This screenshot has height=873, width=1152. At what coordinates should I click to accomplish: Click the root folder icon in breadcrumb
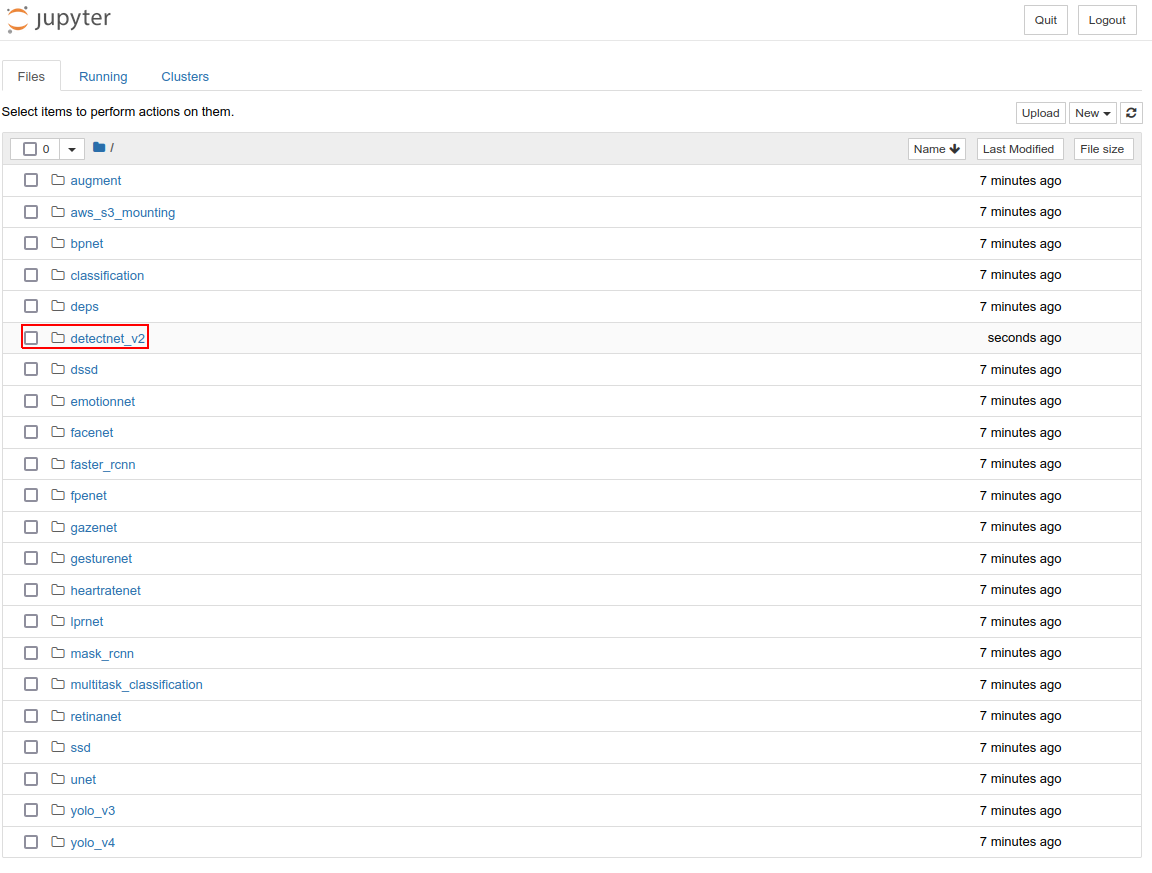[99, 148]
